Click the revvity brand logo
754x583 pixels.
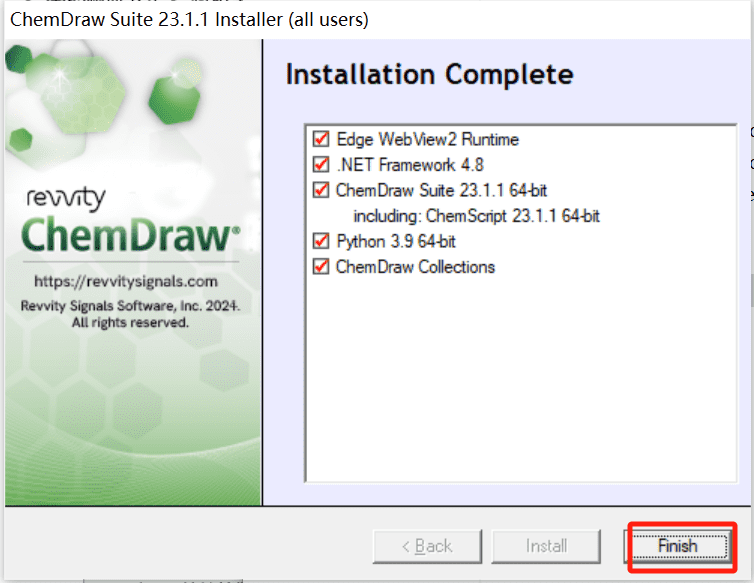[x=66, y=198]
